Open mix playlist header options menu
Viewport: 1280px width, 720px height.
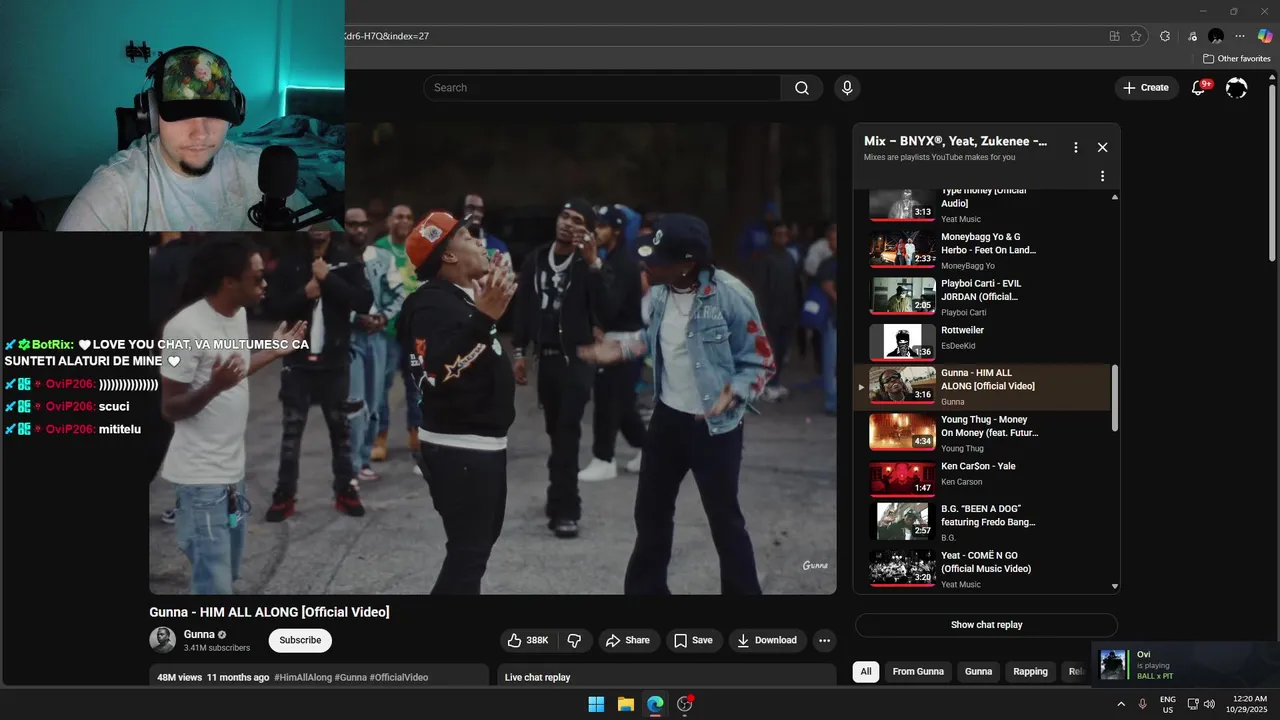[x=1076, y=147]
